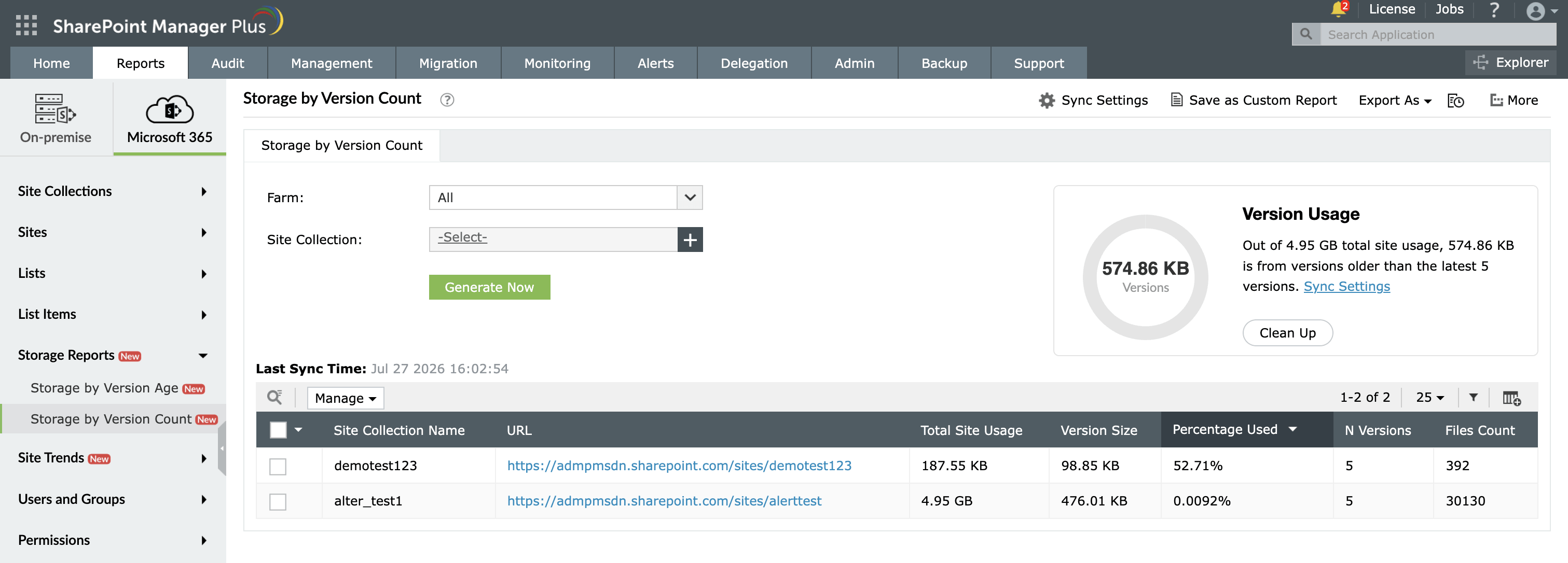Screen dimensions: 1568x563
Task: Switch to Audit tab
Action: (228, 63)
